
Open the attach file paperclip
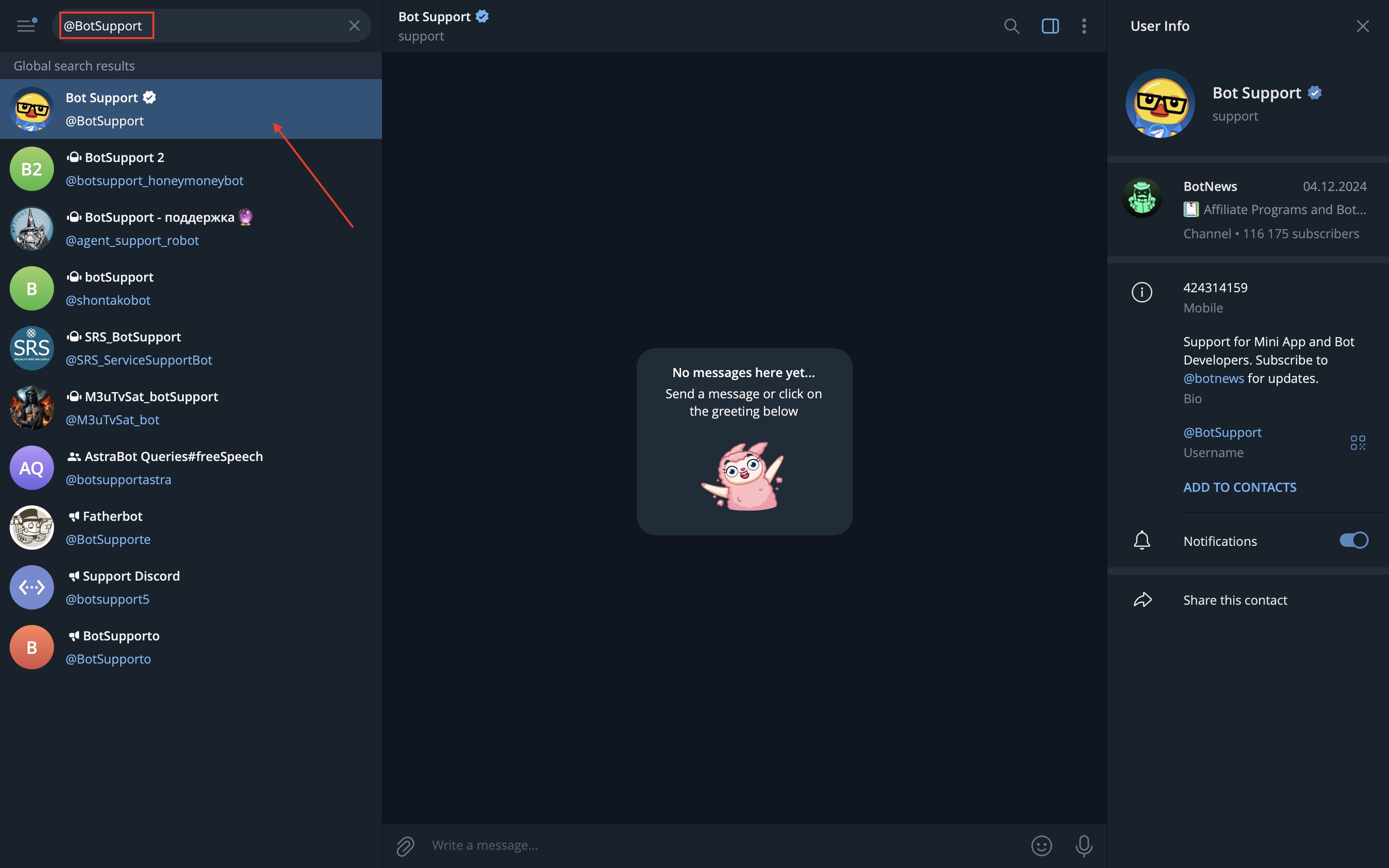pos(405,846)
